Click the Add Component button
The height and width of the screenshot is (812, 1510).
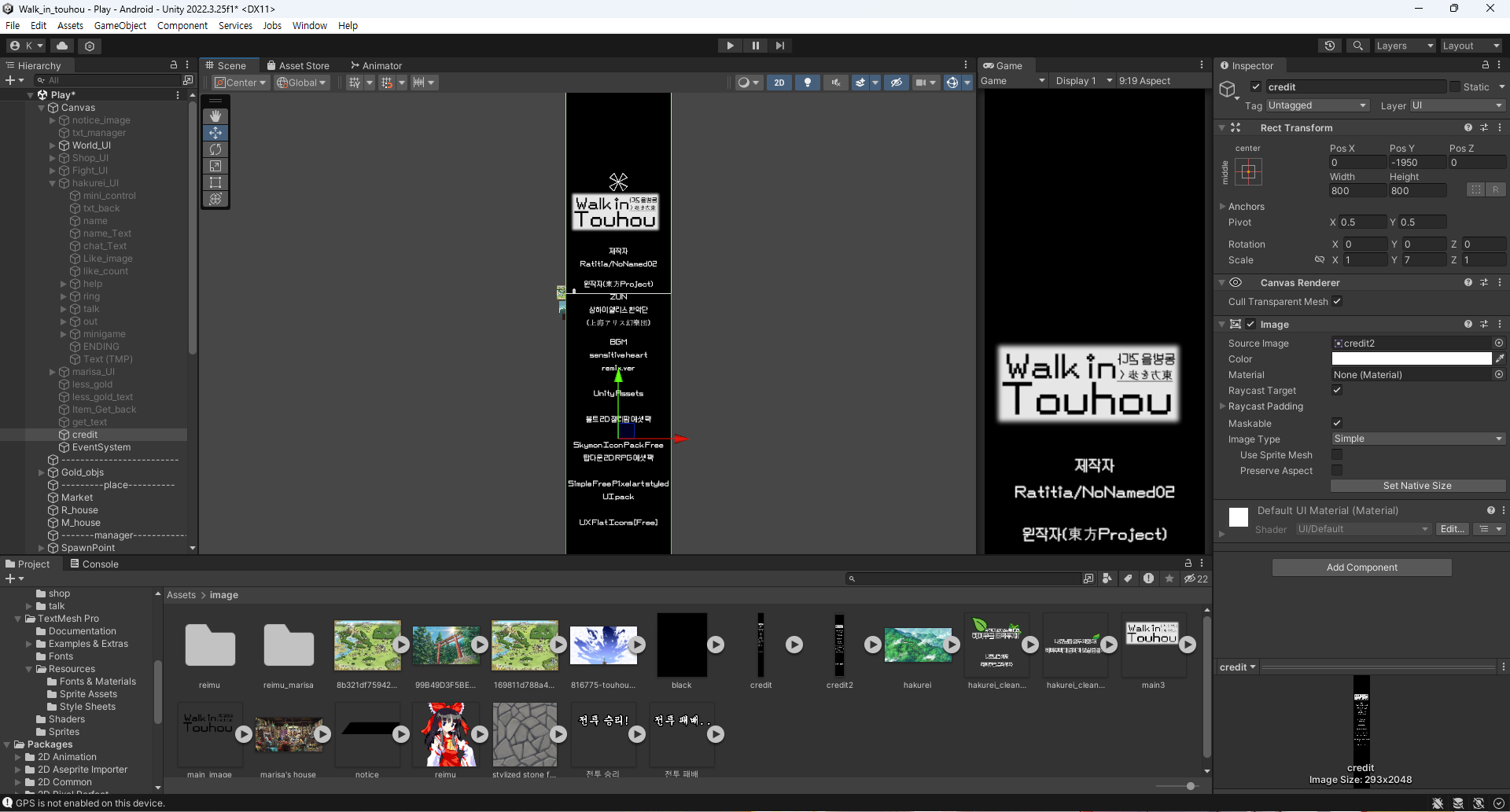pos(1362,568)
